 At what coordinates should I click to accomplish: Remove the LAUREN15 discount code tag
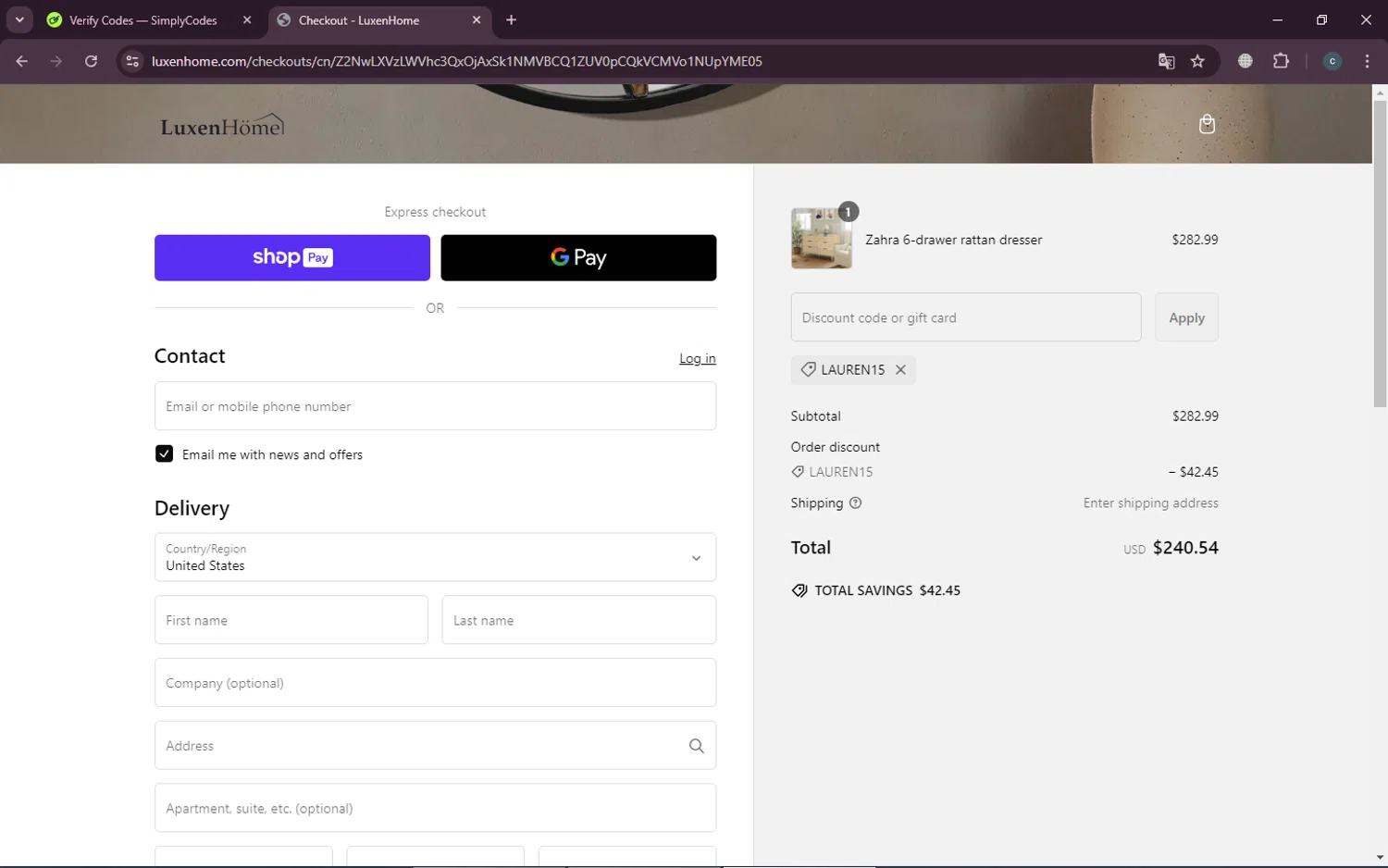tap(900, 369)
